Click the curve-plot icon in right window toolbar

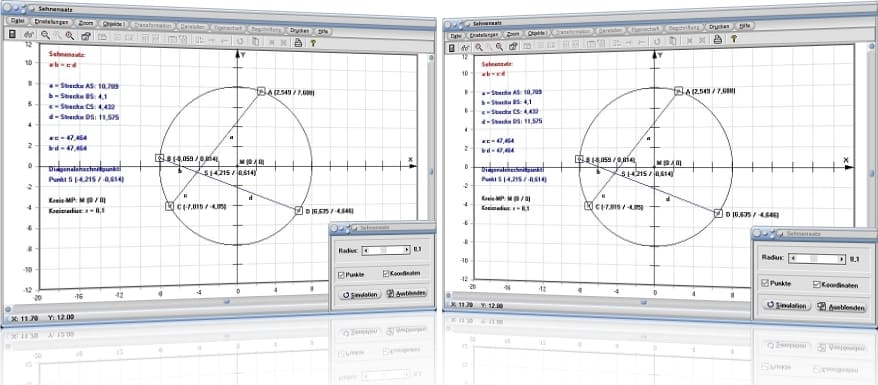pos(465,48)
